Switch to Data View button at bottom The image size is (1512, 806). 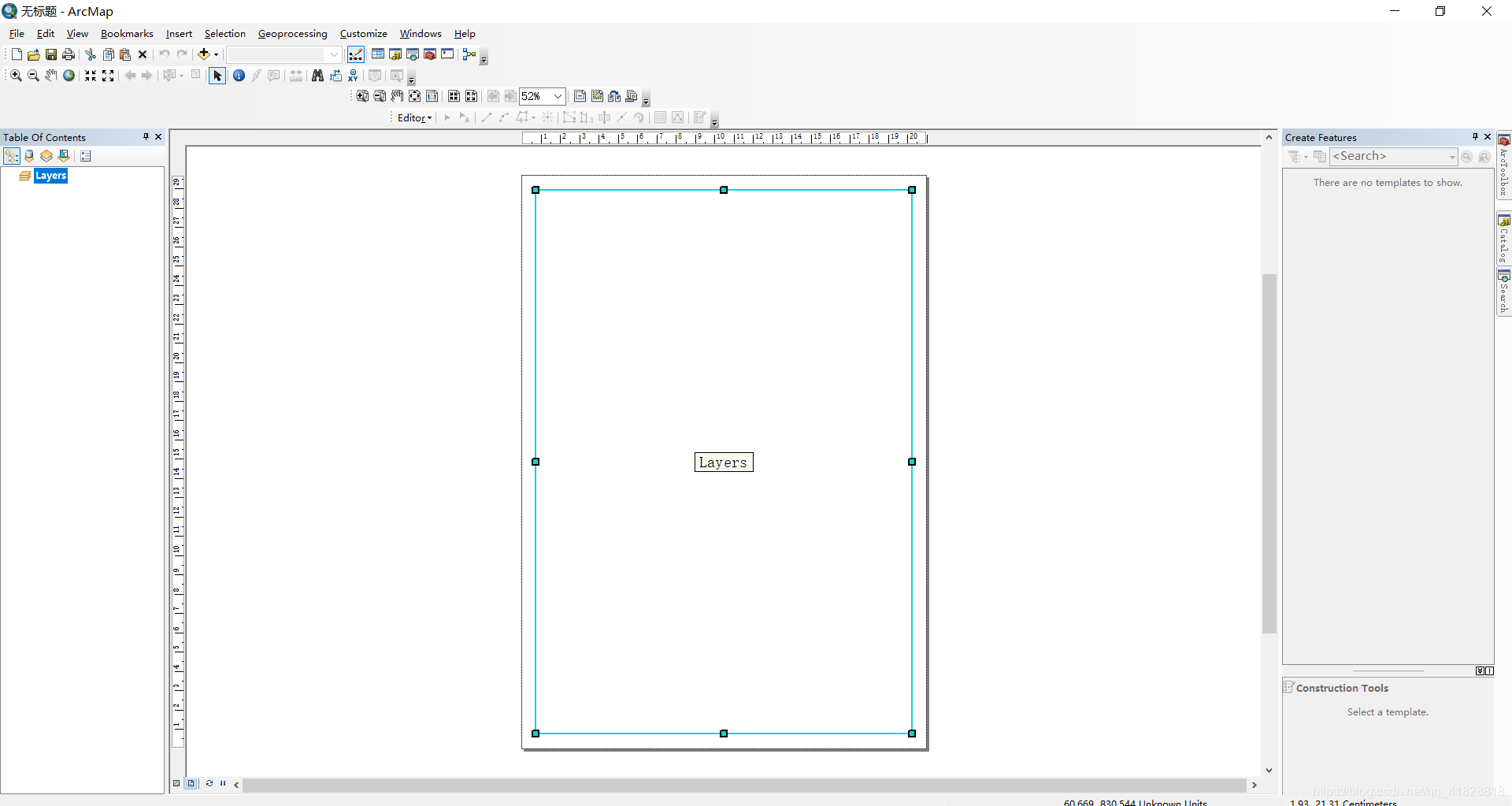point(176,783)
